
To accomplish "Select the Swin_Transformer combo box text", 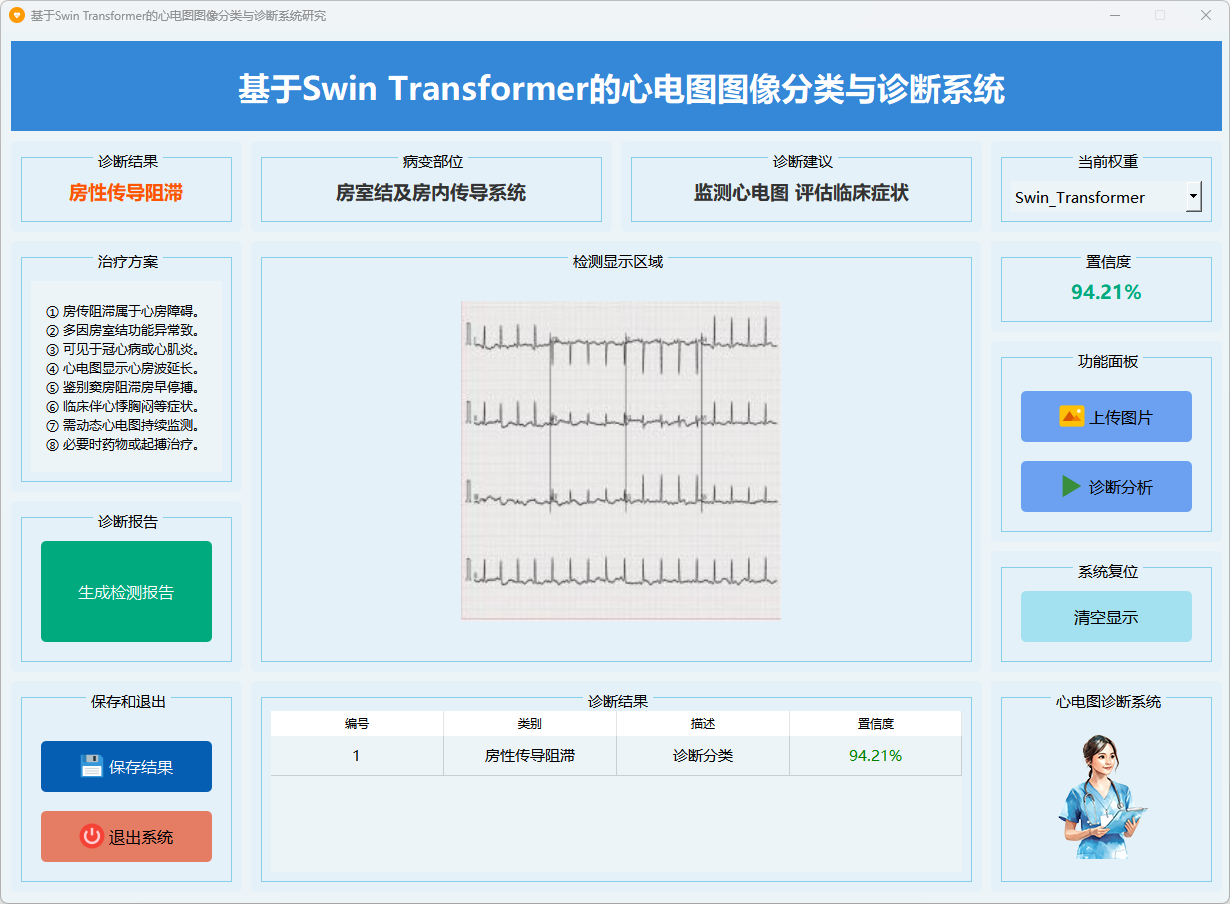I will pos(1095,197).
